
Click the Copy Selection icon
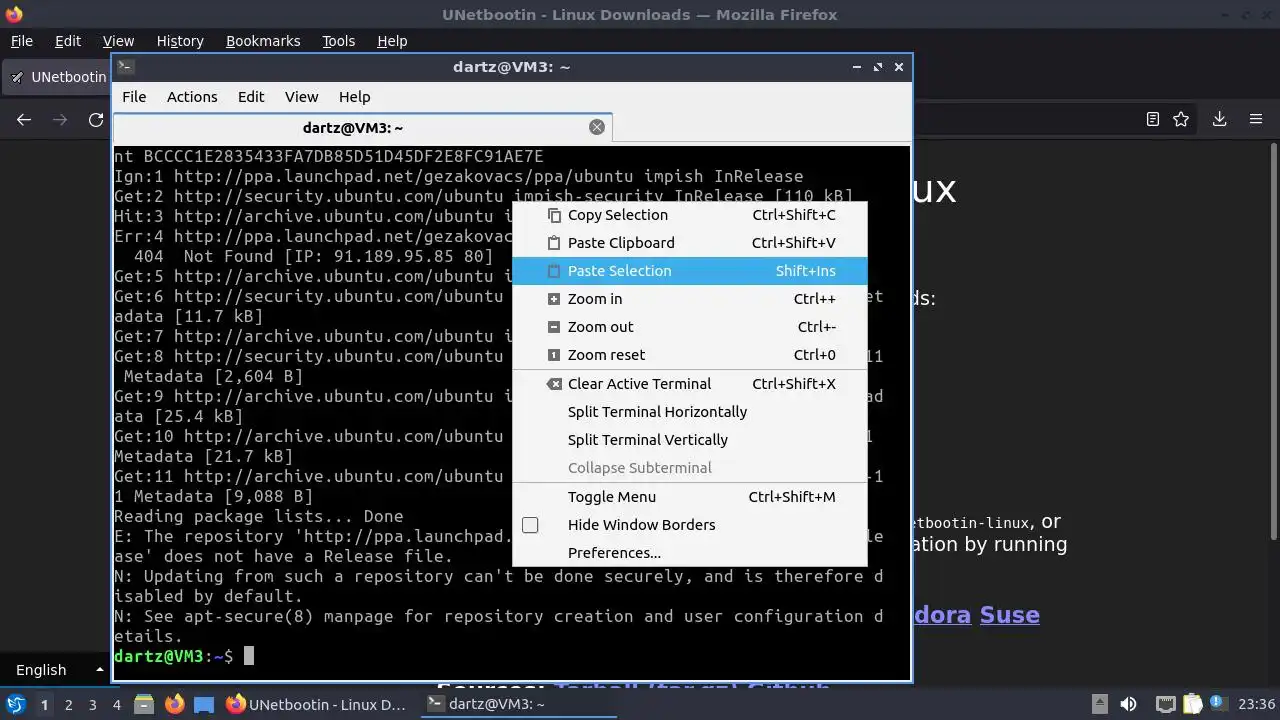(x=553, y=215)
